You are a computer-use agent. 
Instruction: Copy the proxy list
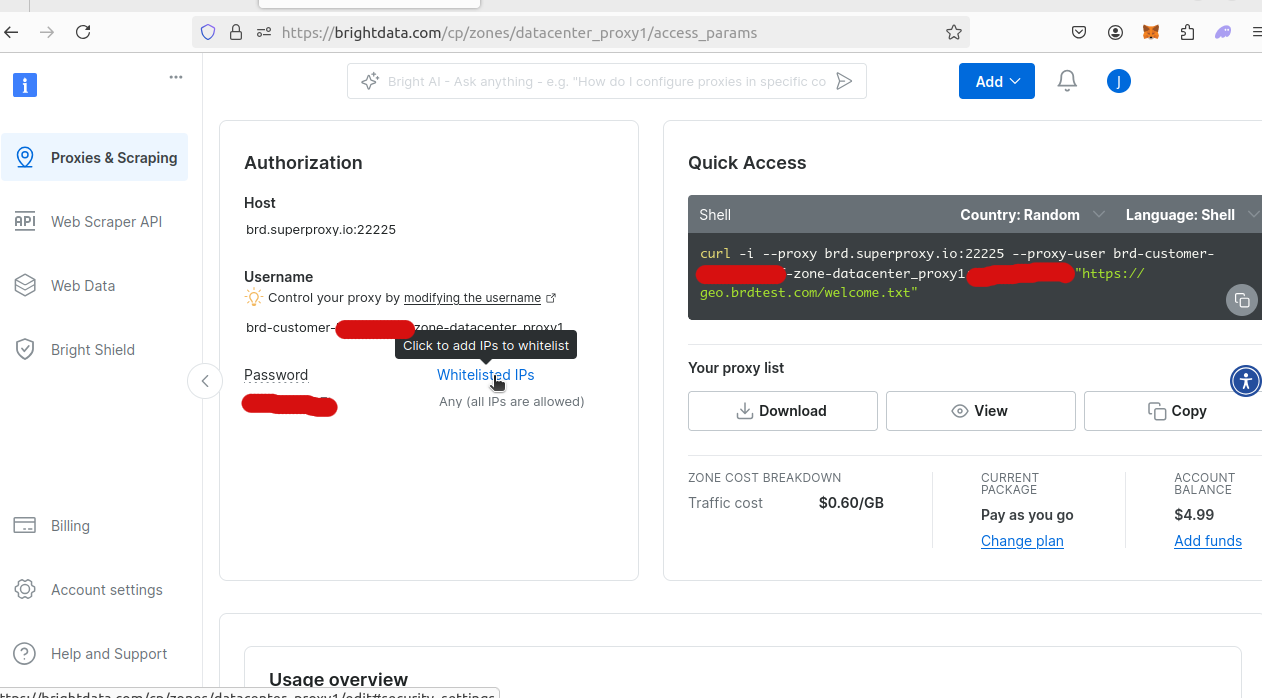1173,411
